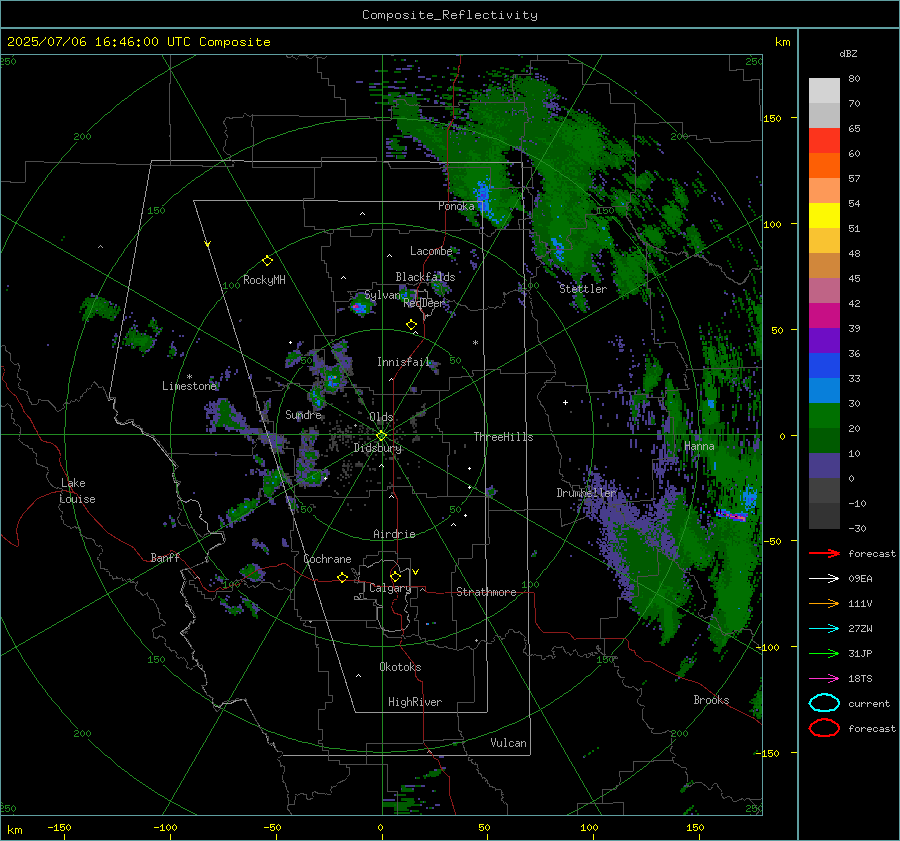Viewport: 900px width, 841px height.
Task: Click the orange 111V arrow legend icon
Action: click(x=824, y=603)
